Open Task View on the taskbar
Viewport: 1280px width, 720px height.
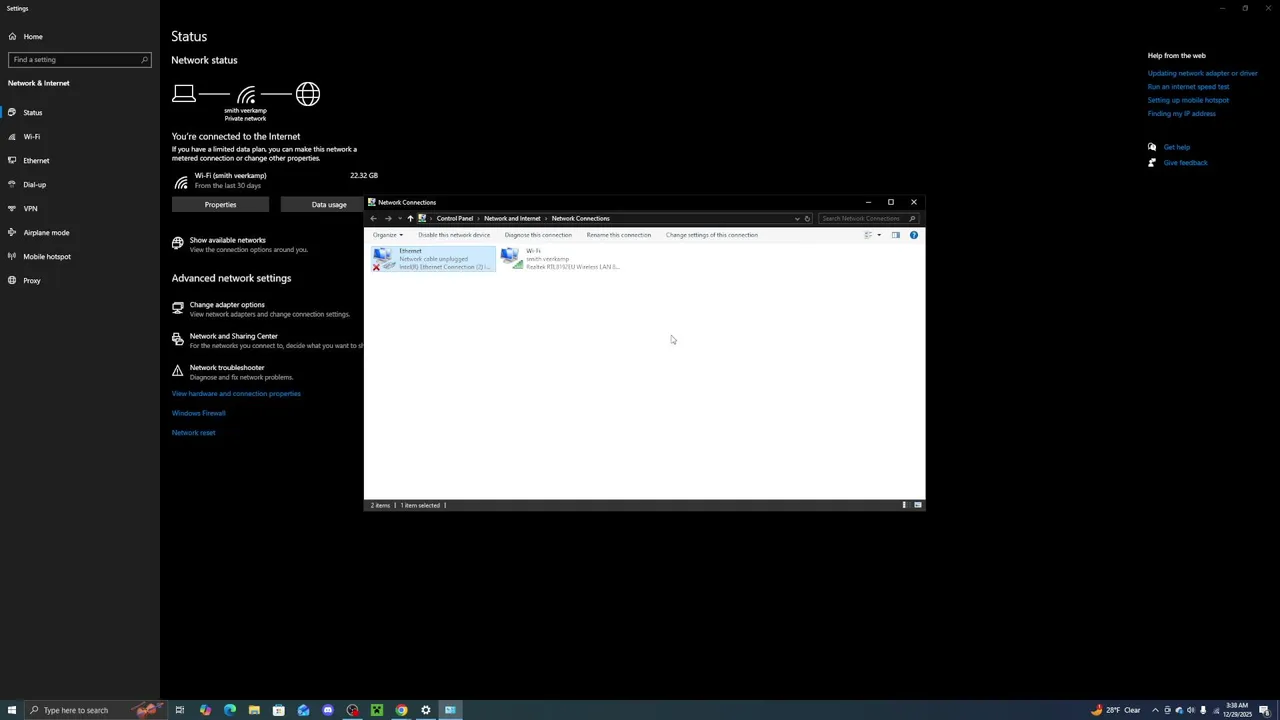180,710
